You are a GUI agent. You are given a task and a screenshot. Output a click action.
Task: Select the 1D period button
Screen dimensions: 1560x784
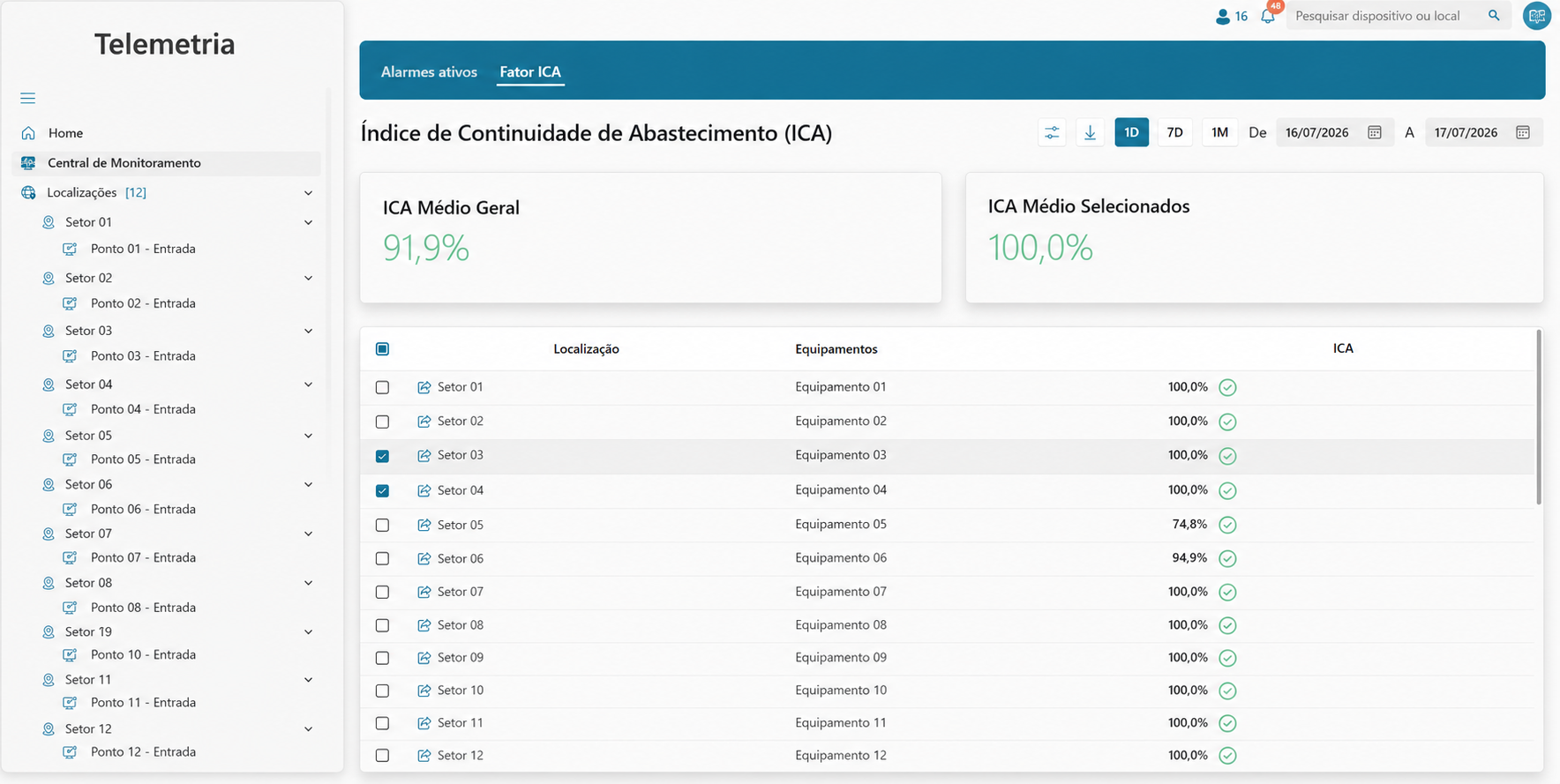[x=1131, y=132]
